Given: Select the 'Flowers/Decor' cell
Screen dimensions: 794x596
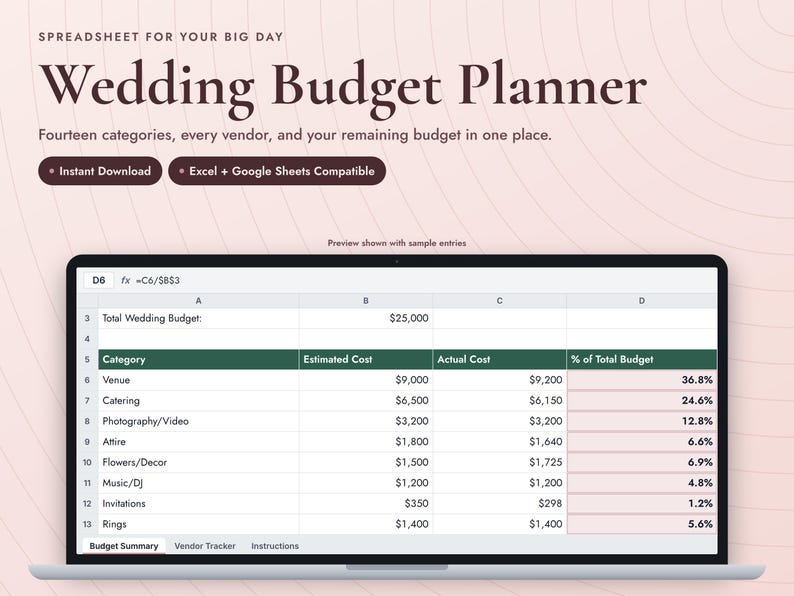Looking at the screenshot, I should (x=198, y=462).
